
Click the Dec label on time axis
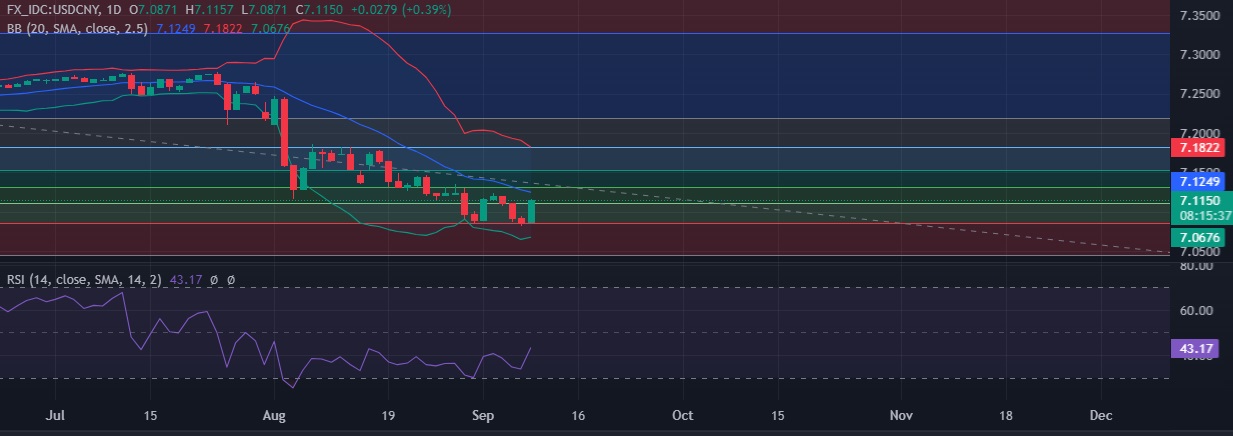coord(1101,414)
